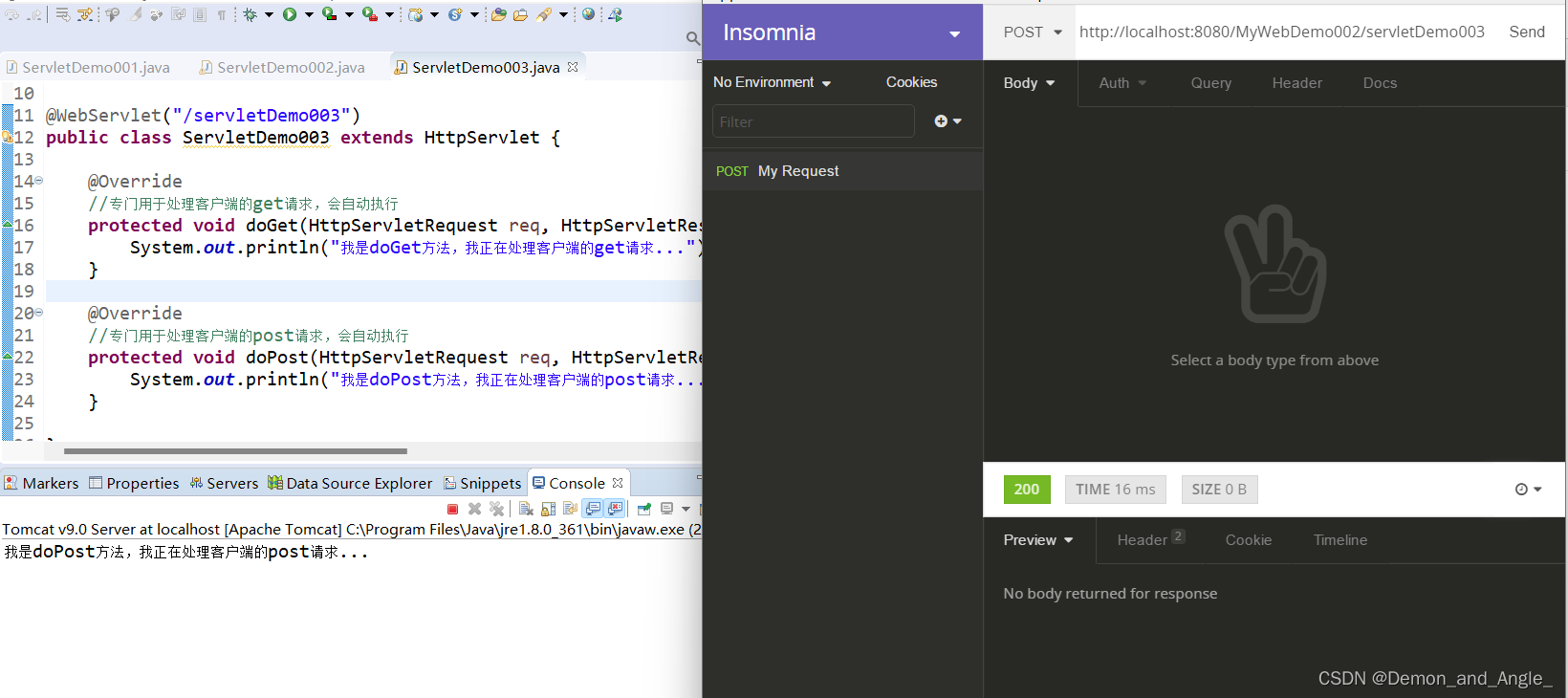Open the Web Browser globe icon
The height and width of the screenshot is (698, 1568).
point(588,14)
